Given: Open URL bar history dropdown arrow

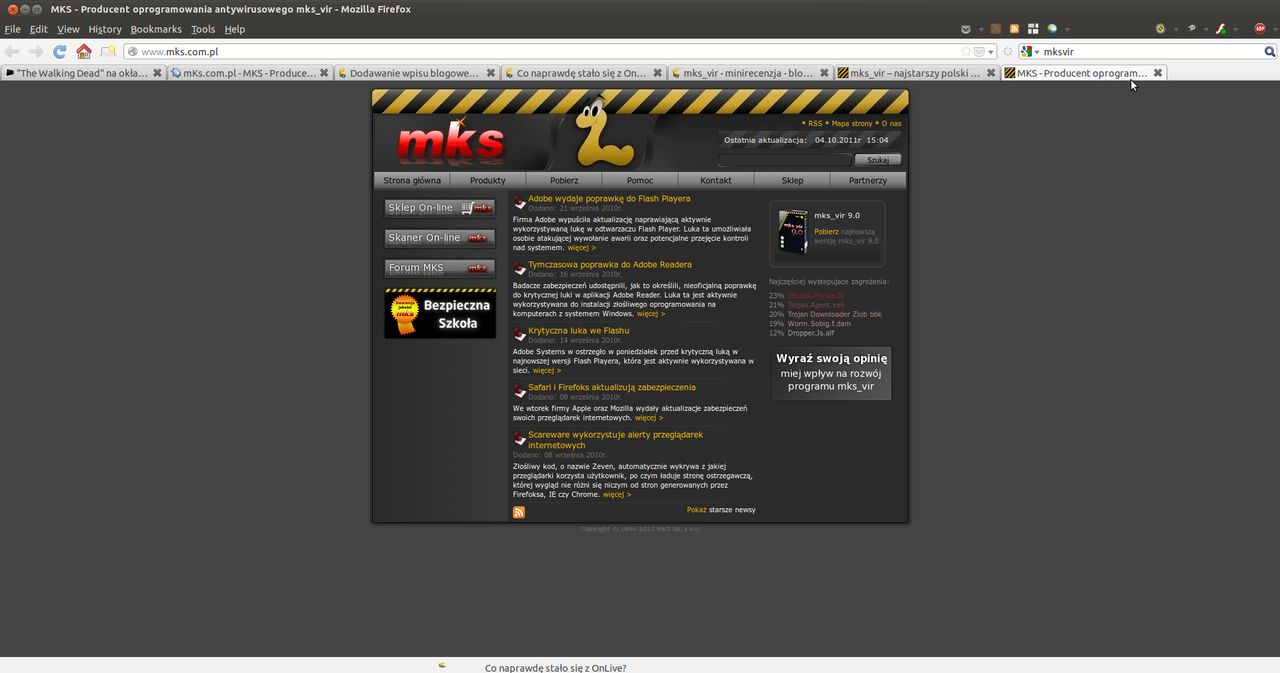Looking at the screenshot, I should pyautogui.click(x=991, y=52).
